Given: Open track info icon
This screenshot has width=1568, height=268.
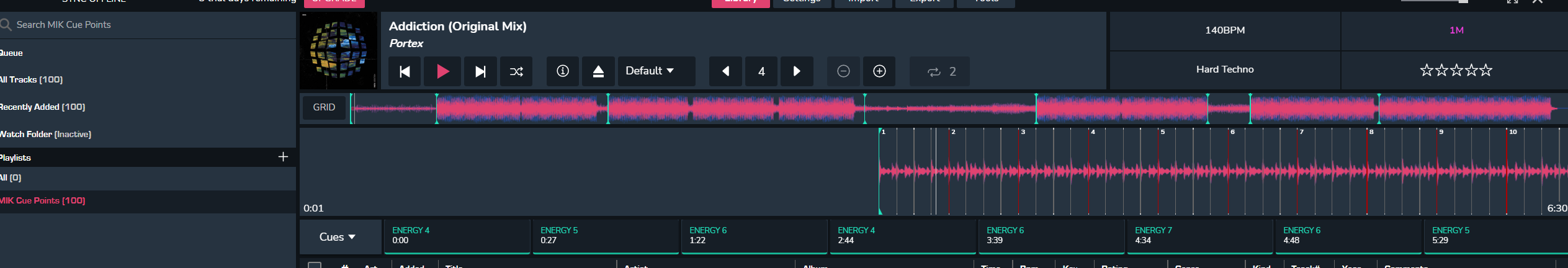Looking at the screenshot, I should click(562, 71).
